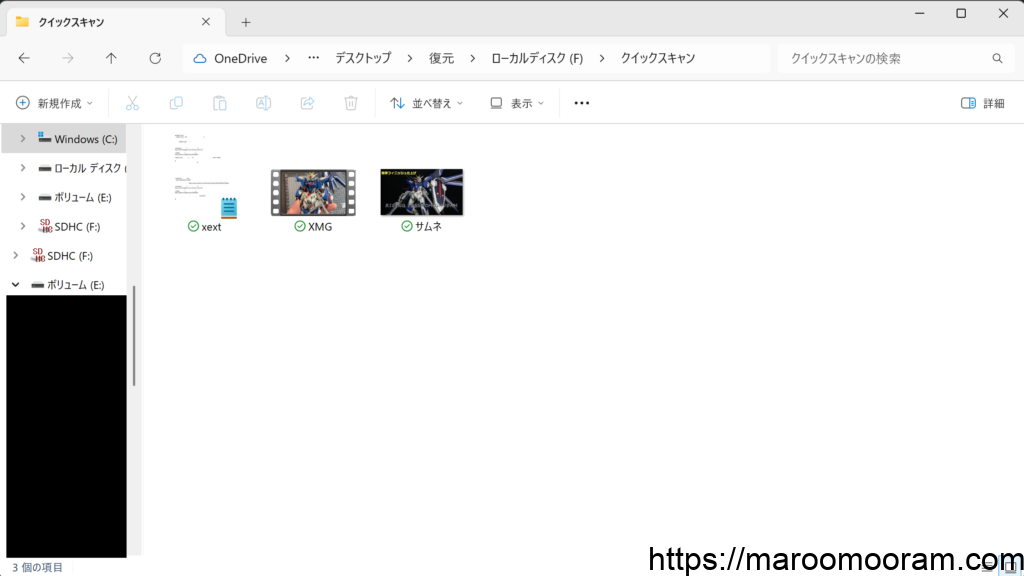Click the forward navigation arrow

tap(68, 58)
